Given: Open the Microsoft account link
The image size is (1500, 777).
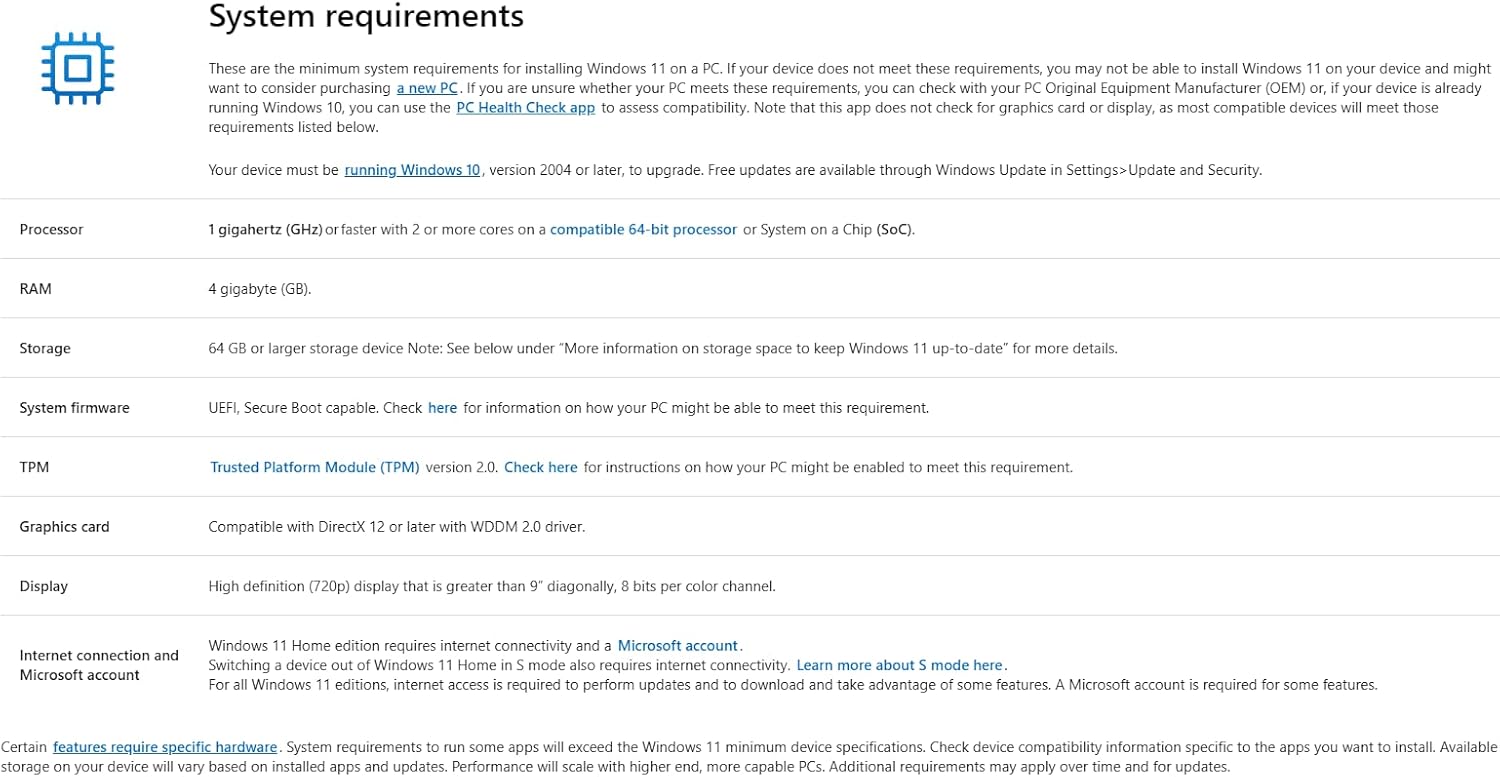Looking at the screenshot, I should click(x=677, y=646).
